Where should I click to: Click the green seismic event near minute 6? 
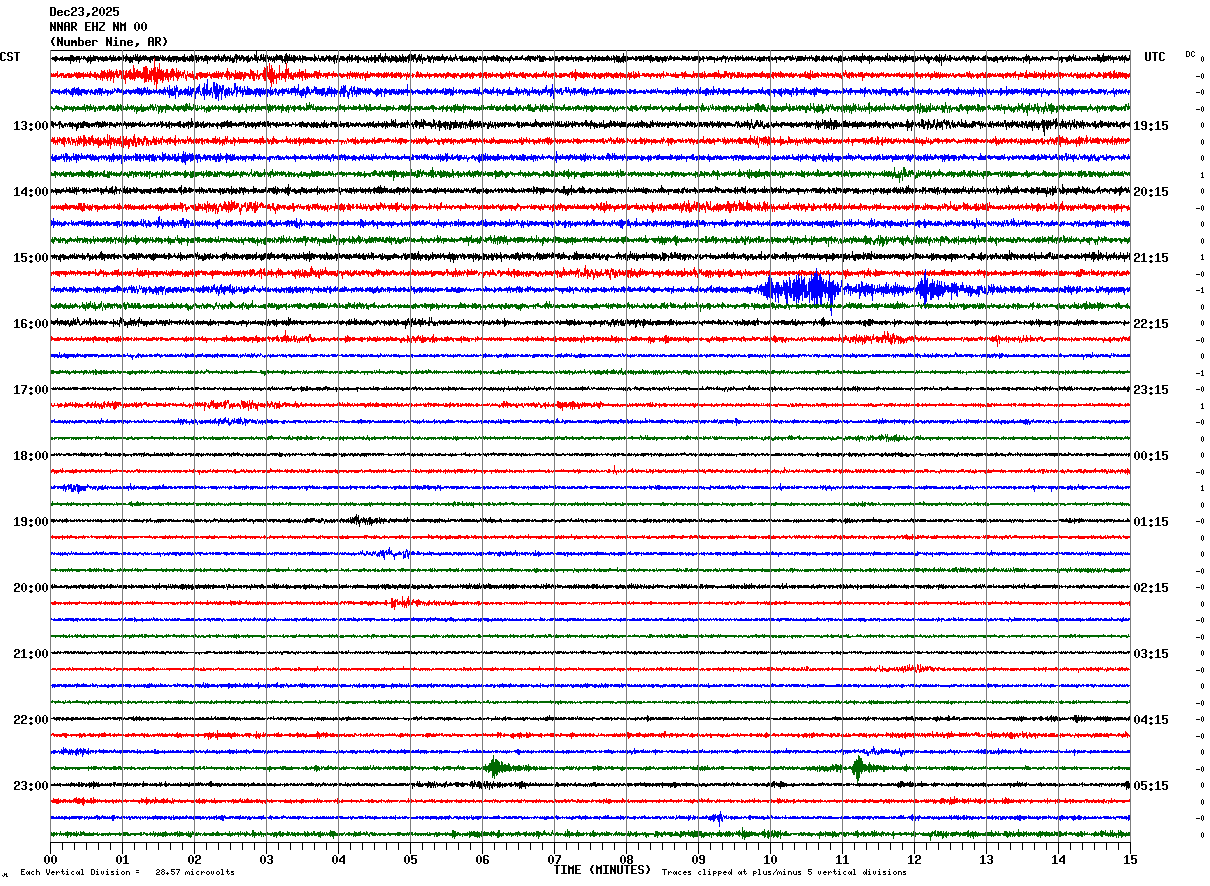coord(497,768)
